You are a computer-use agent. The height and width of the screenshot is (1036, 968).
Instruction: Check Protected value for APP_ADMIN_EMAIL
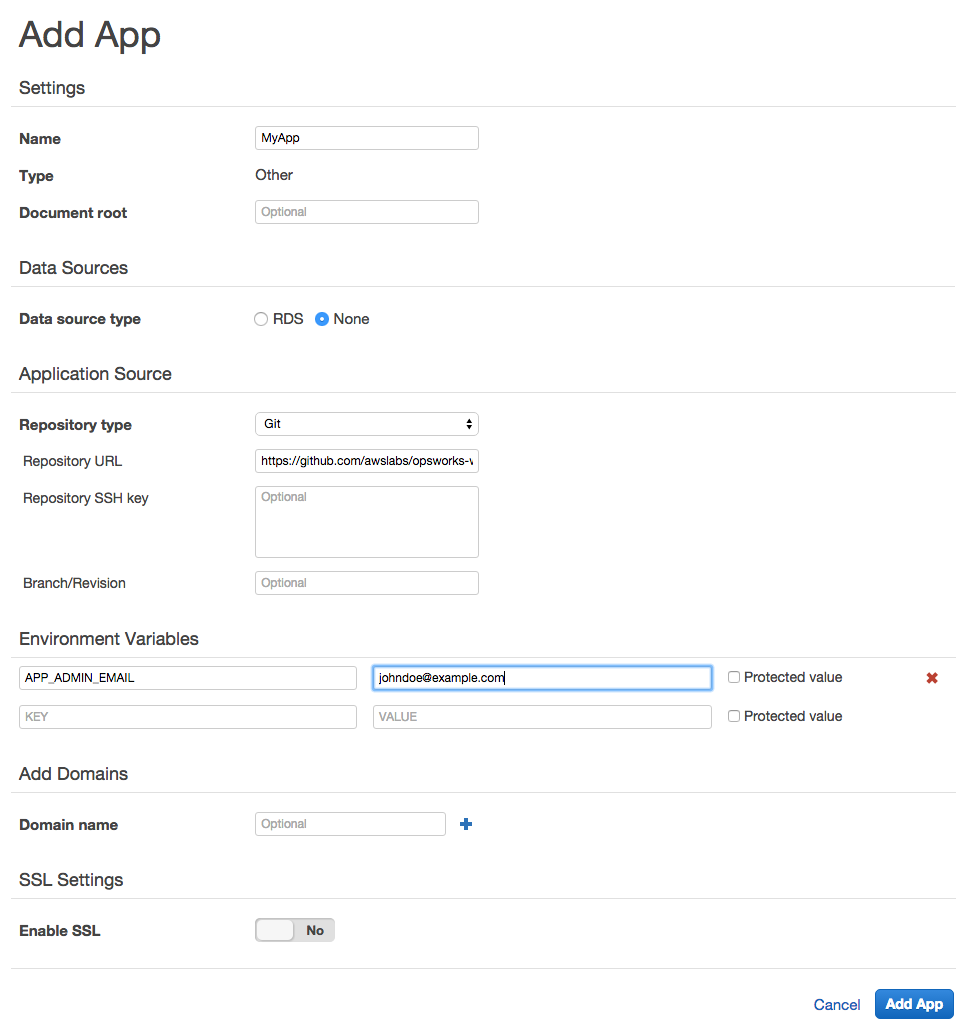733,677
